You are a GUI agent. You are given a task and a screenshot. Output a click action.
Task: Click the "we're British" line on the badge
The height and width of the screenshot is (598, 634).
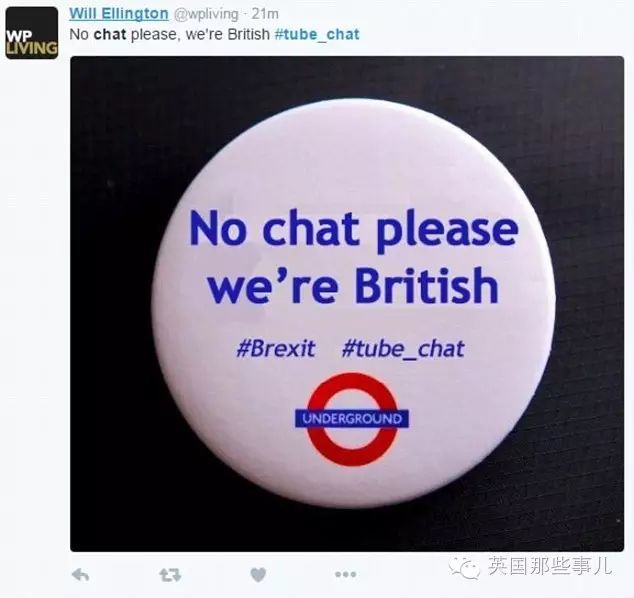353,286
